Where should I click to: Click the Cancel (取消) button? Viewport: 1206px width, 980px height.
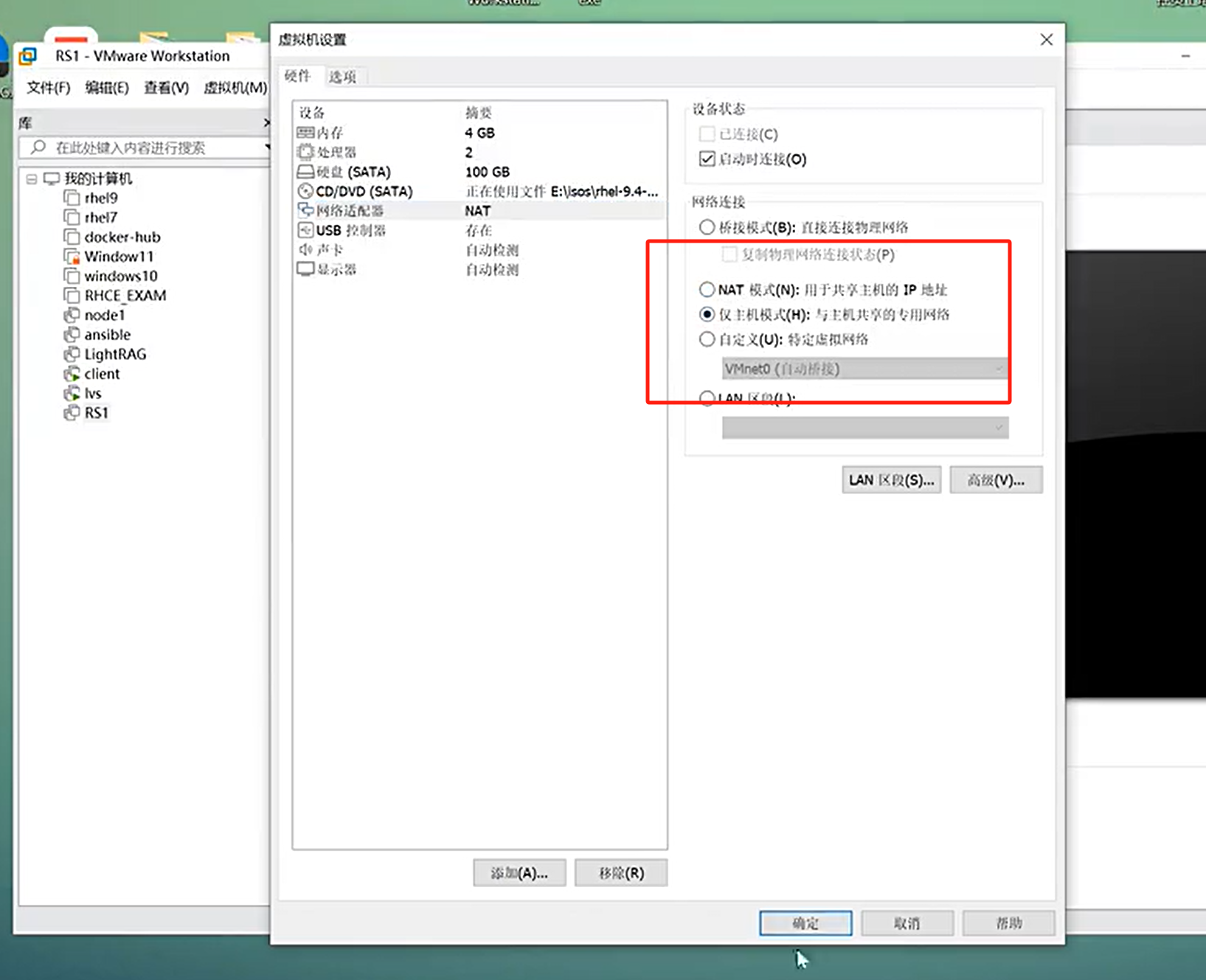tap(907, 923)
